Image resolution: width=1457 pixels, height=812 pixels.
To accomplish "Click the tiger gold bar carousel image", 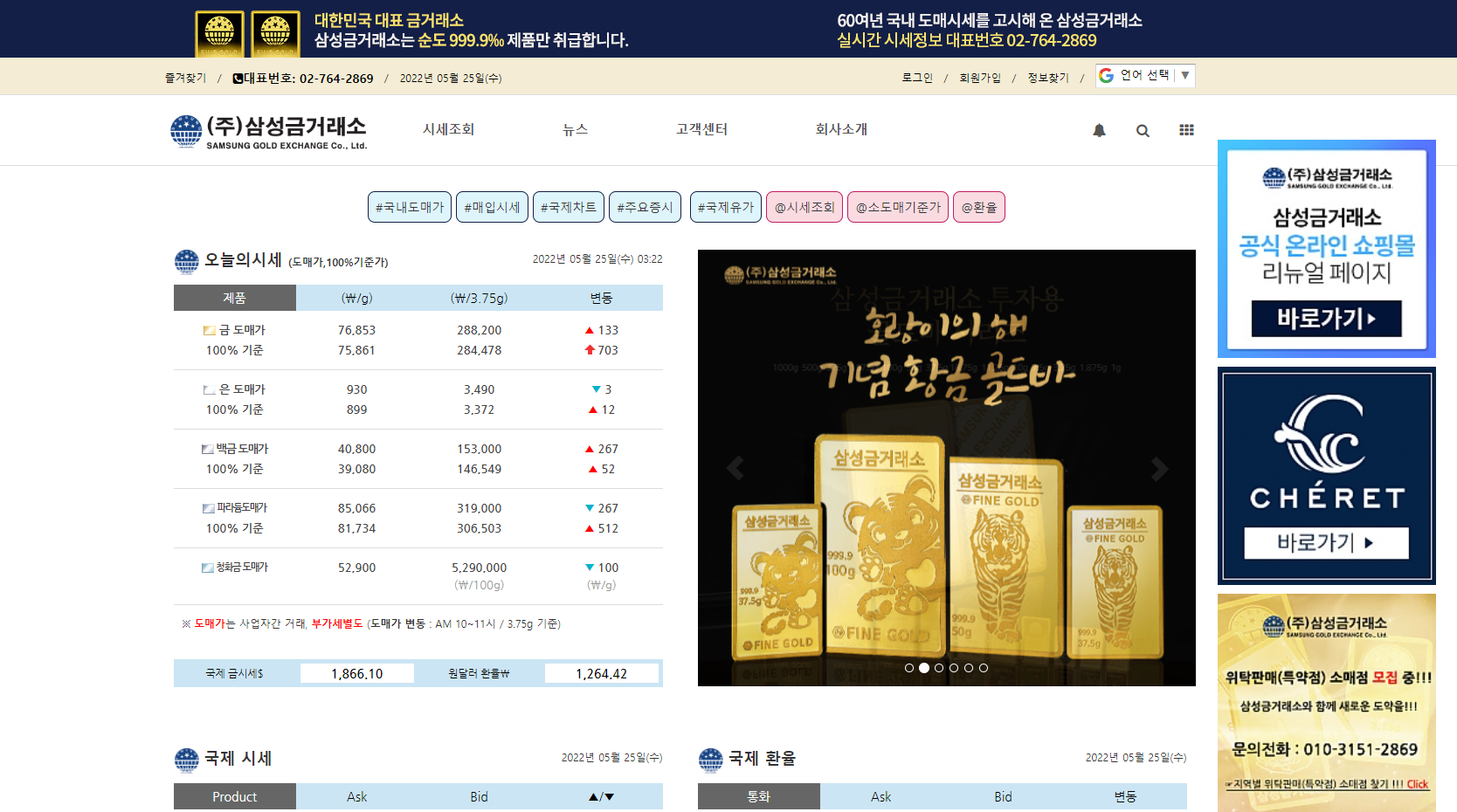I will 947,468.
